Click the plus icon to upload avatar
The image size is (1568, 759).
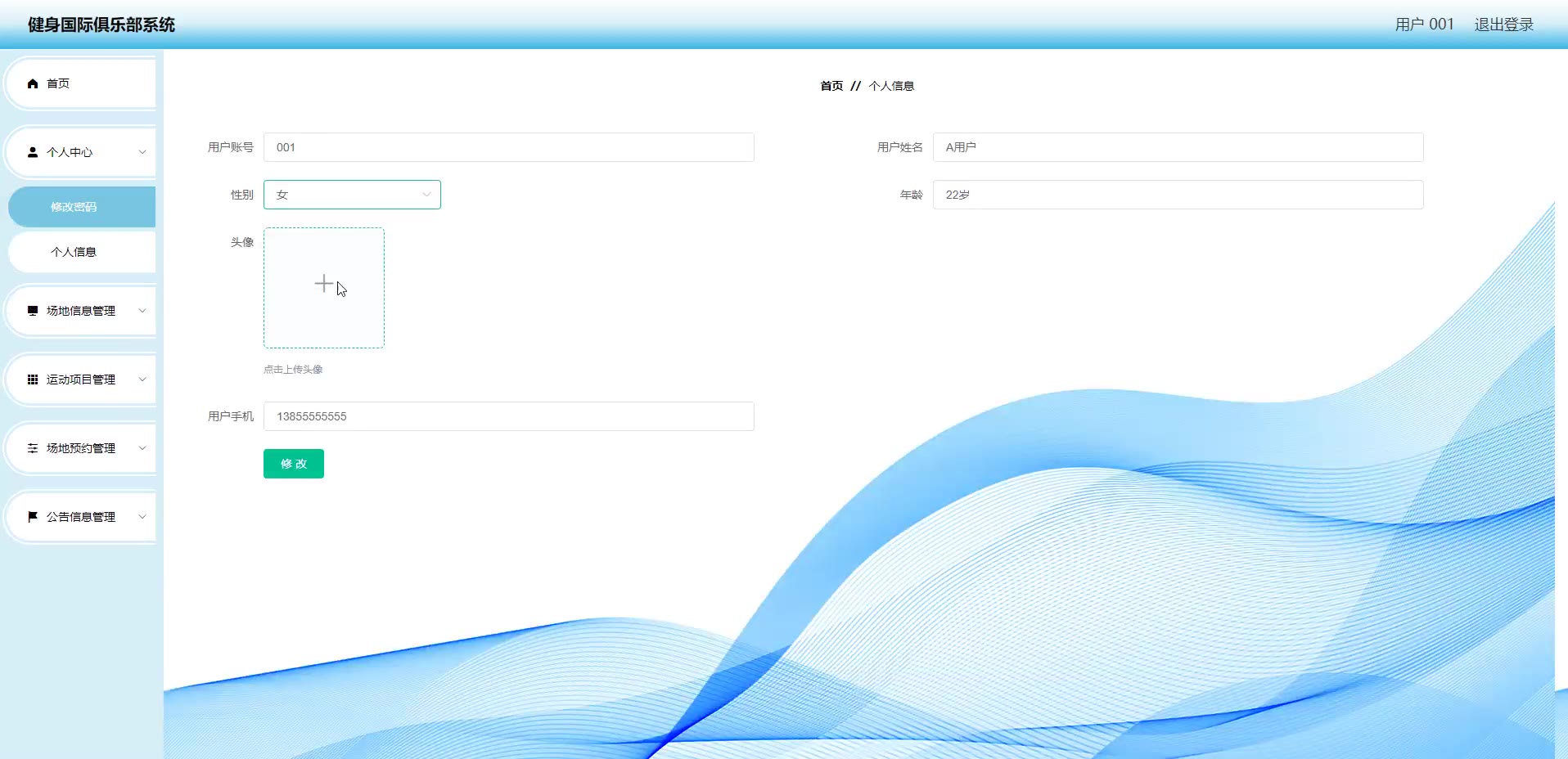tap(324, 284)
